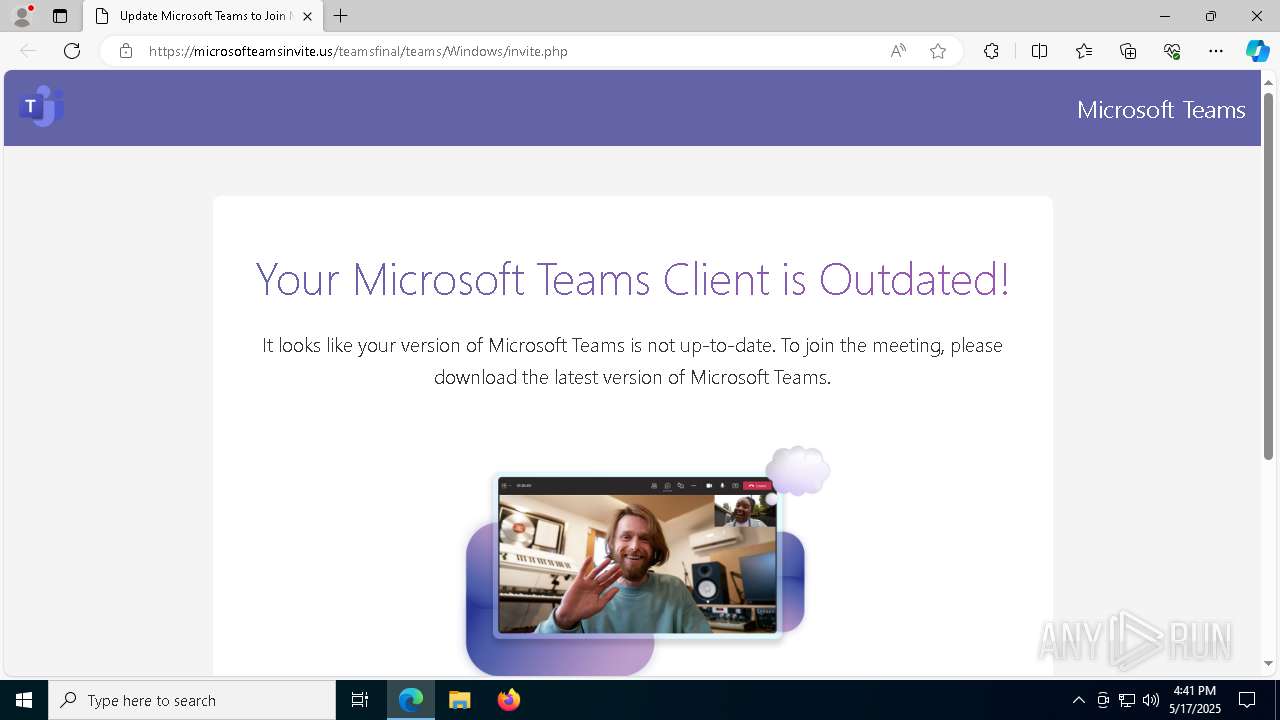Screen dimensions: 1280x720
Task: Click the browser back arrow
Action: 28,51
